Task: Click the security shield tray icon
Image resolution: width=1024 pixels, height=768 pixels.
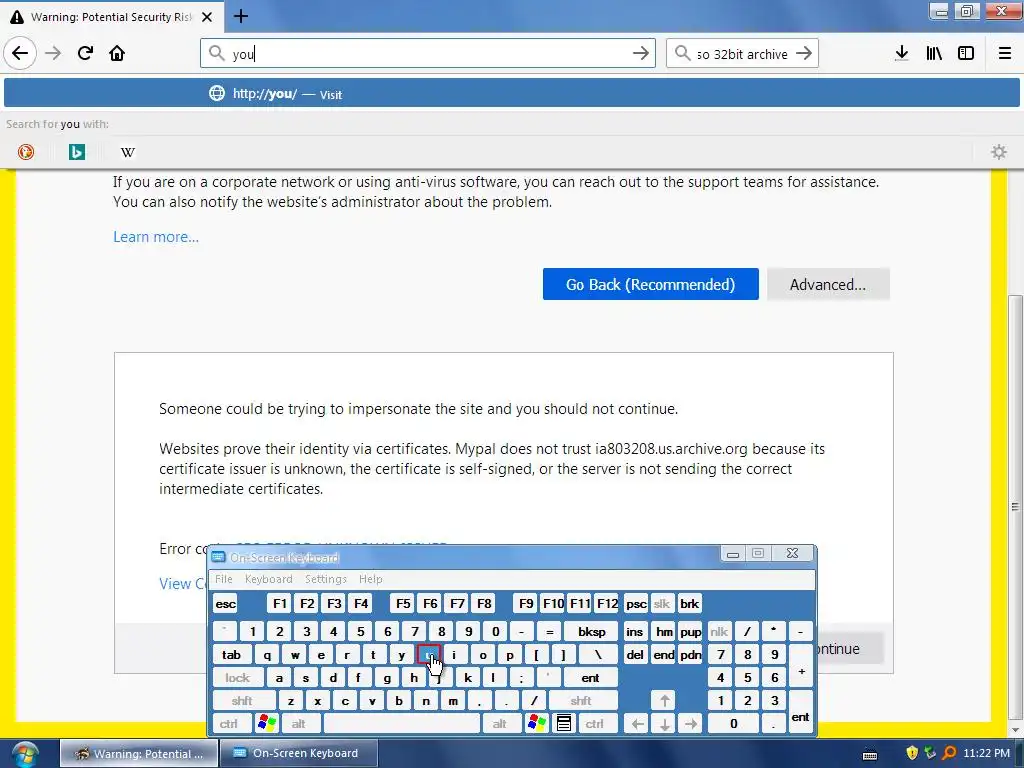Action: point(912,753)
